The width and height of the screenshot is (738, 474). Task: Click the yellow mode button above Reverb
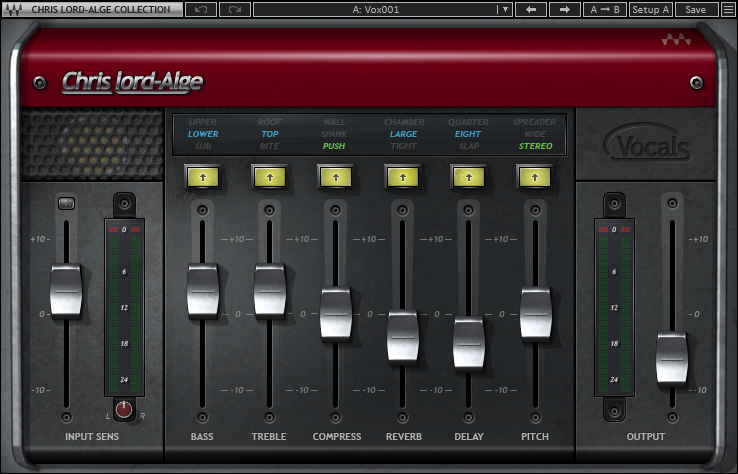point(402,178)
